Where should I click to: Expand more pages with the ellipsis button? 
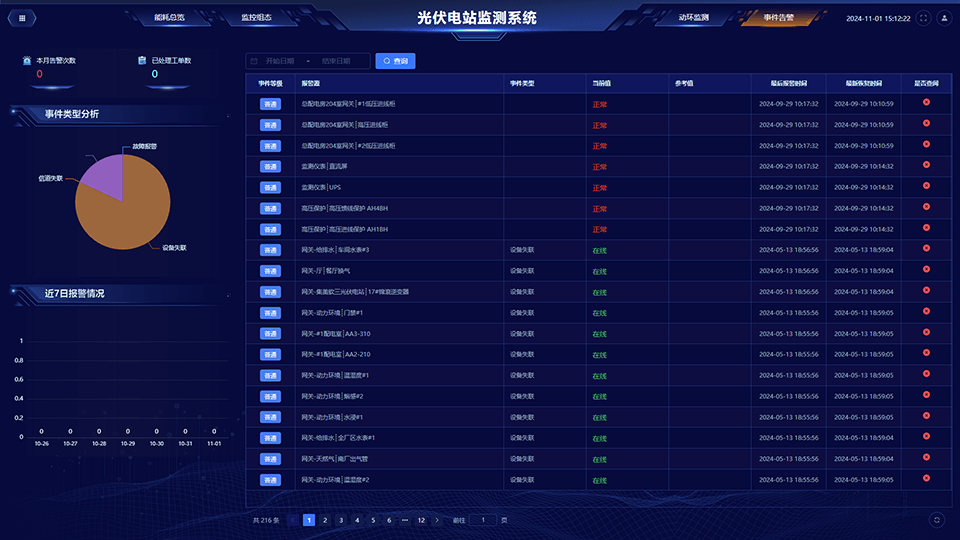(404, 520)
